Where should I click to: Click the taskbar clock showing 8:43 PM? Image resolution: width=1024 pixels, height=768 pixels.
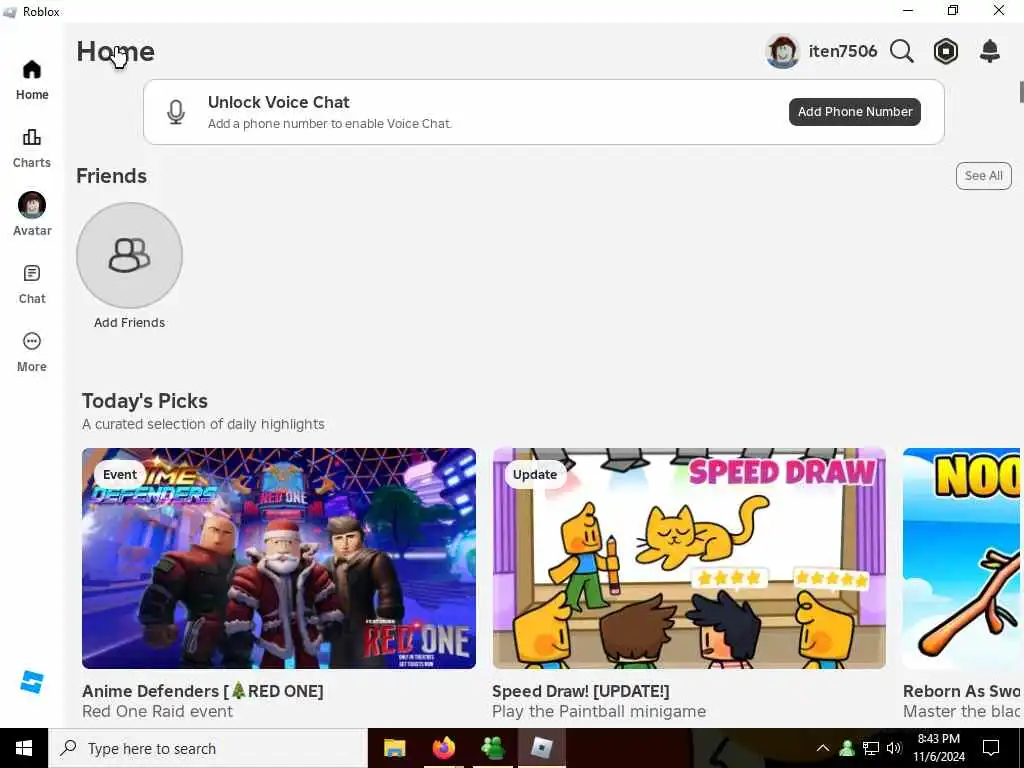tap(938, 748)
